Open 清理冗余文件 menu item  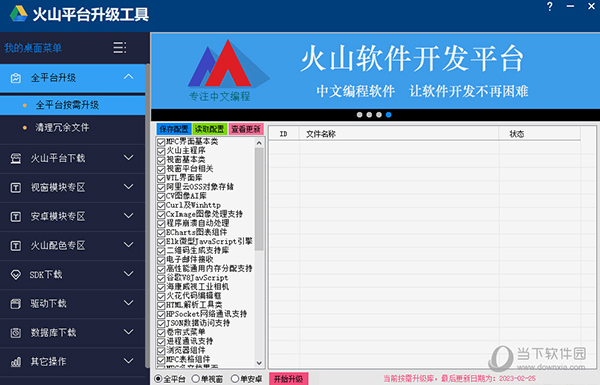point(72,127)
